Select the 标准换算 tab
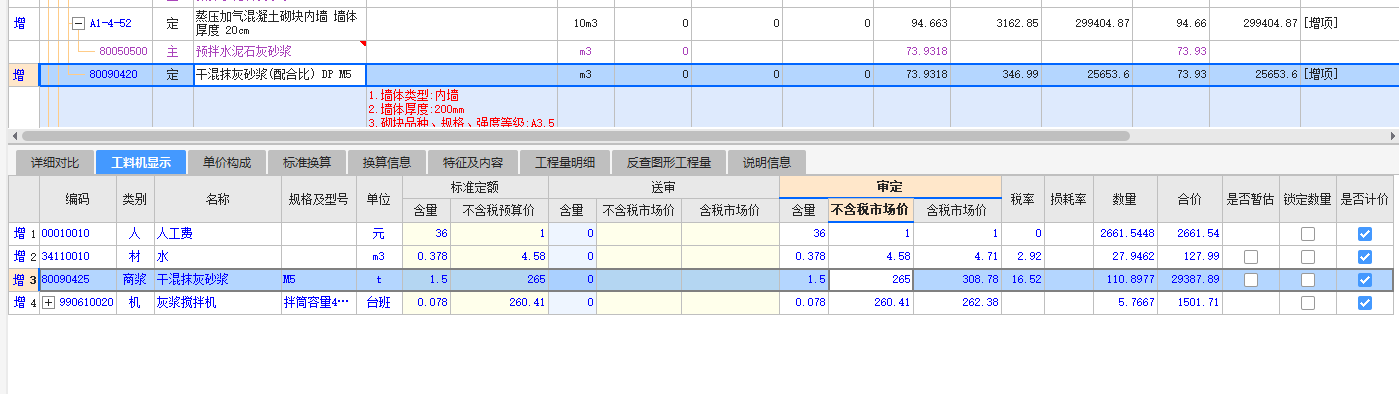Screen dimensions: 1399x394 (x=307, y=162)
